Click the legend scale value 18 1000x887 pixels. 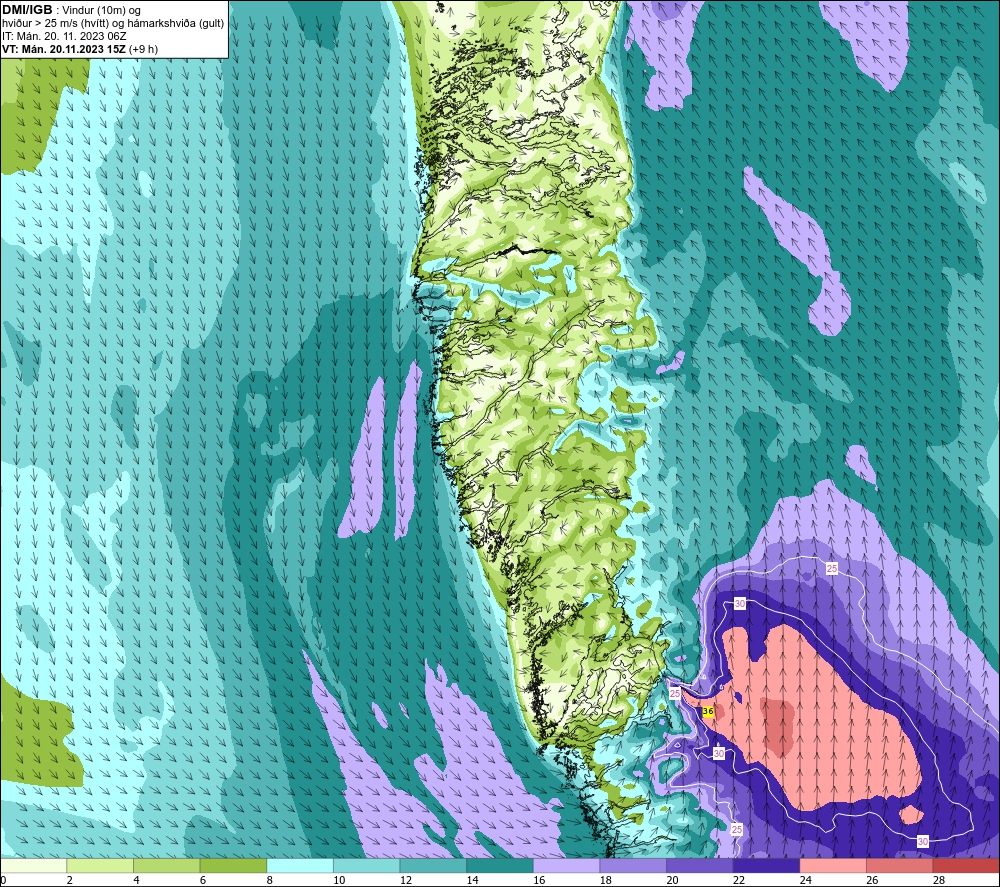(605, 881)
